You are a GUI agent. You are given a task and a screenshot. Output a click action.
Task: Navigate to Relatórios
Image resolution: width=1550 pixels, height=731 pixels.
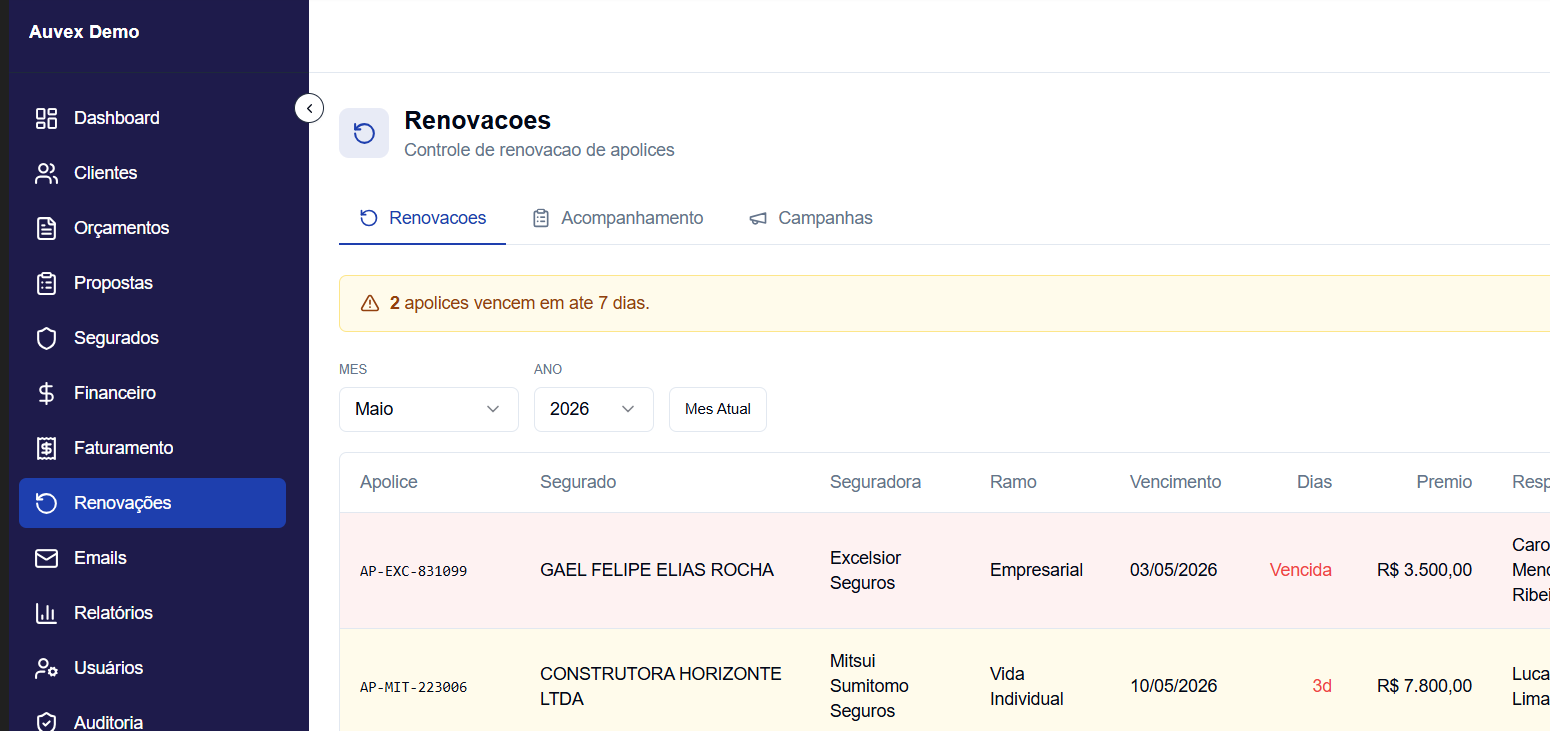pos(152,613)
